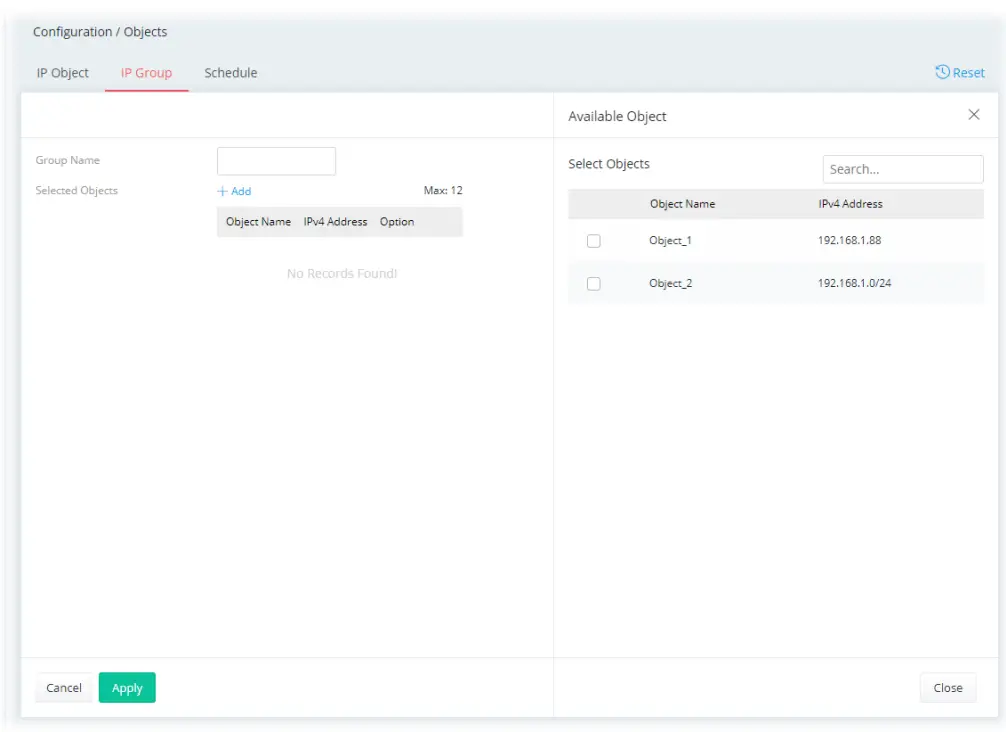This screenshot has width=1006, height=732.
Task: Switch to the IP Object tab
Action: coord(63,73)
